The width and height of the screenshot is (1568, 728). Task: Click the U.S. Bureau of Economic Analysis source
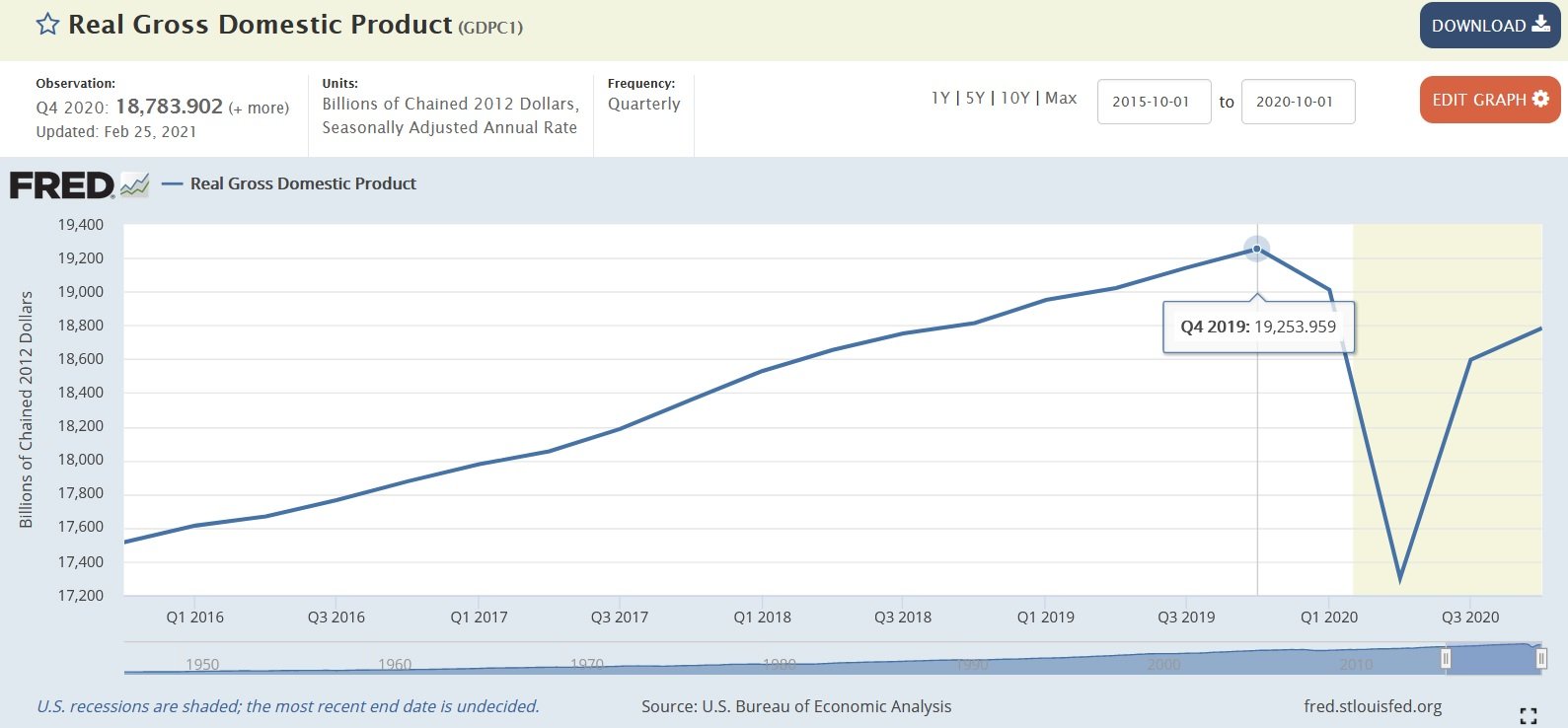[x=826, y=706]
